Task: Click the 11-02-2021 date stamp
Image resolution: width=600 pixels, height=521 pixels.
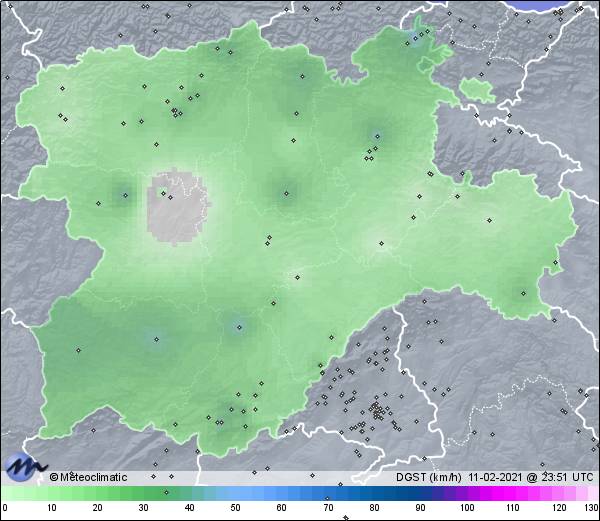Action: pyautogui.click(x=495, y=477)
